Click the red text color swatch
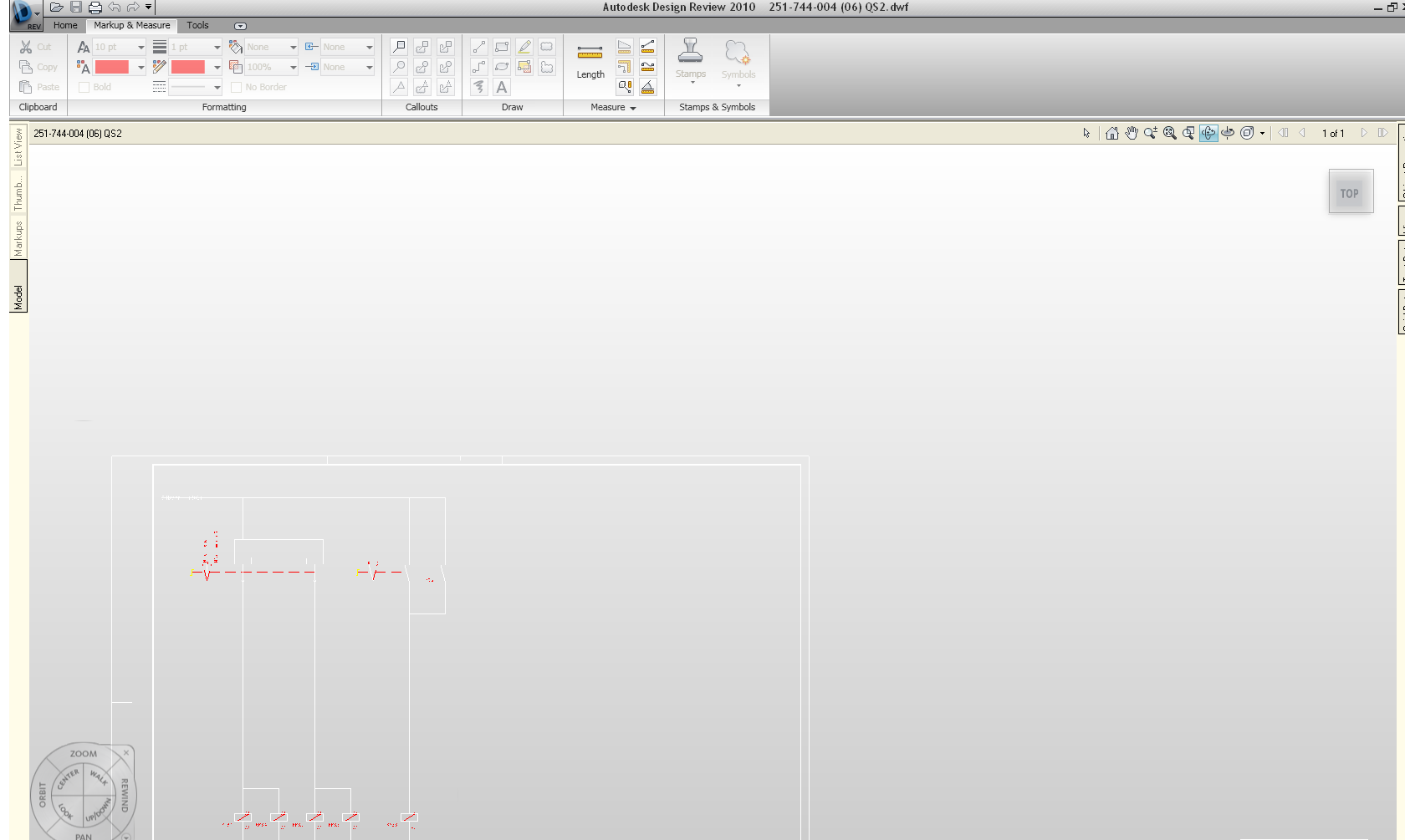 coord(111,67)
